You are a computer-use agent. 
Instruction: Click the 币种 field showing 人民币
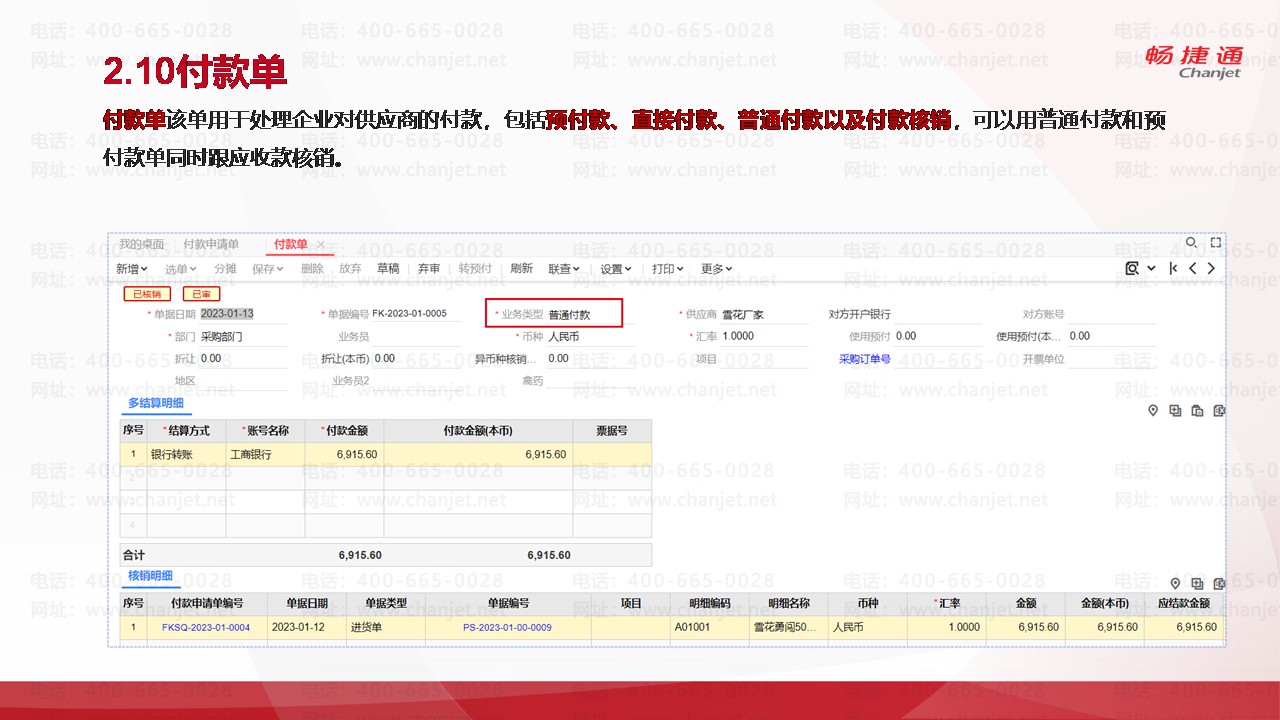coord(590,337)
